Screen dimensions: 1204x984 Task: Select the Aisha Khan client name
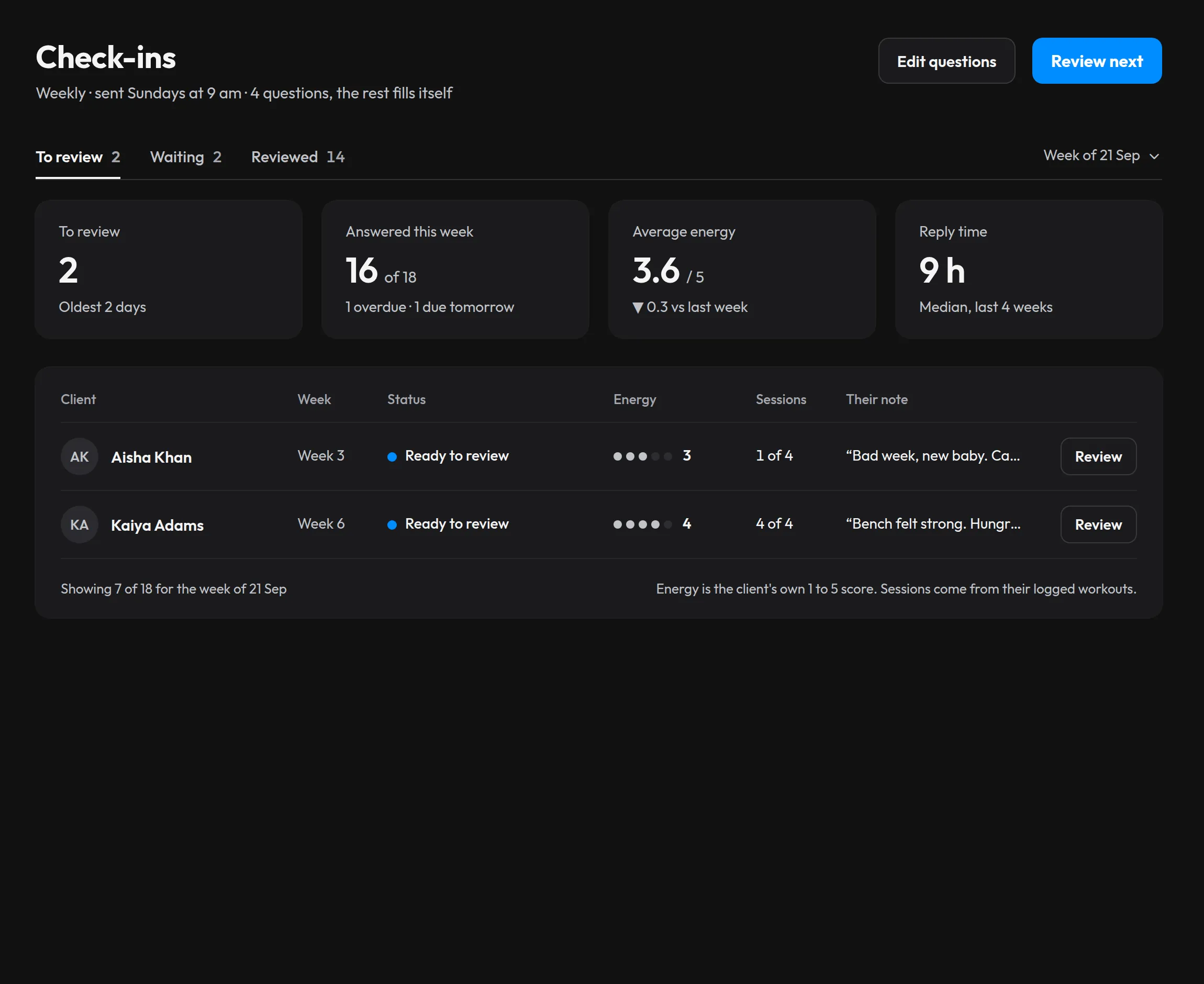coord(151,457)
